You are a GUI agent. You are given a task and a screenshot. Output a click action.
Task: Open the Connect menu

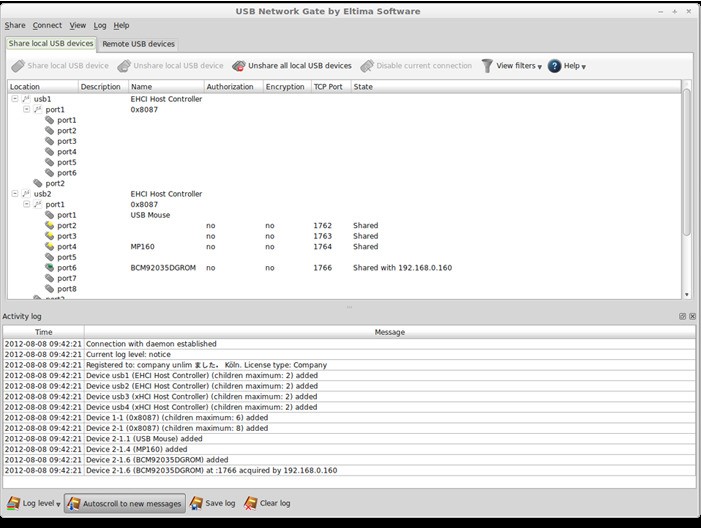point(47,25)
